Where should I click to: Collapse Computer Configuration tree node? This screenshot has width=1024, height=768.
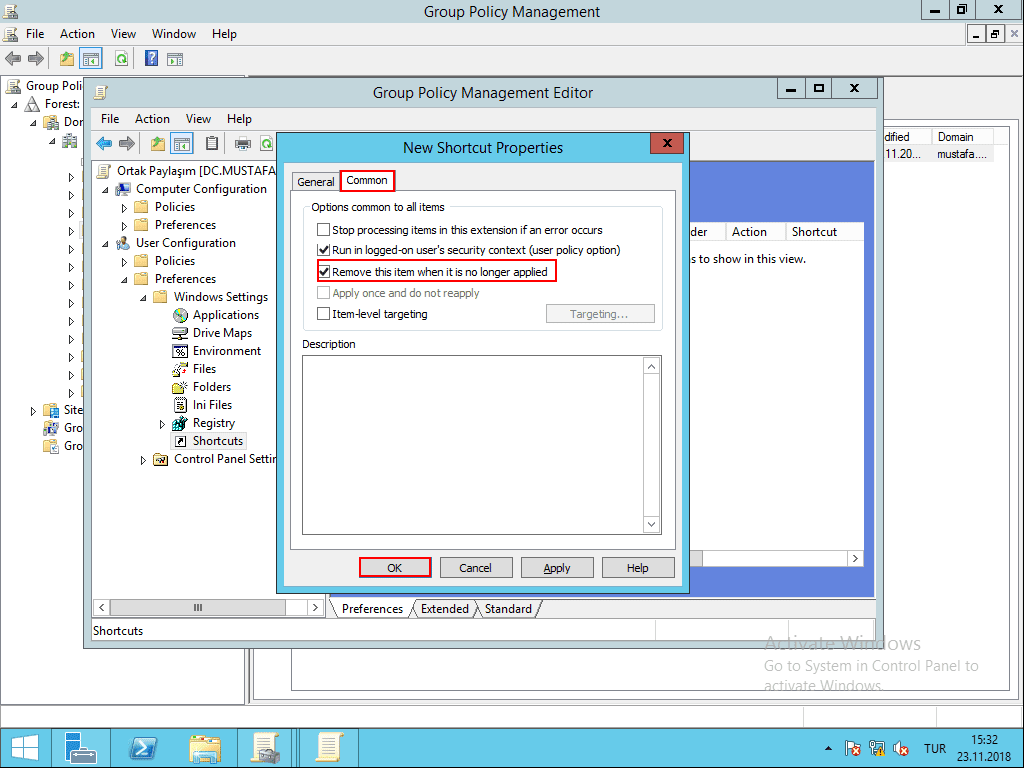coord(105,189)
